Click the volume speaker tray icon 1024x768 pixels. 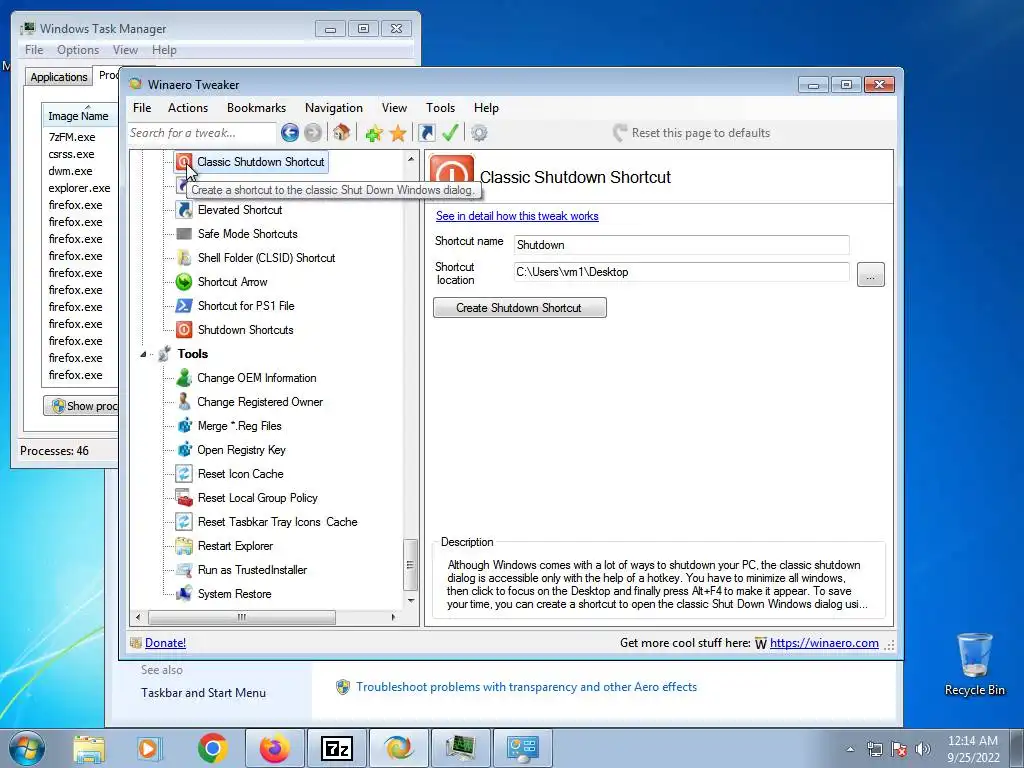923,748
